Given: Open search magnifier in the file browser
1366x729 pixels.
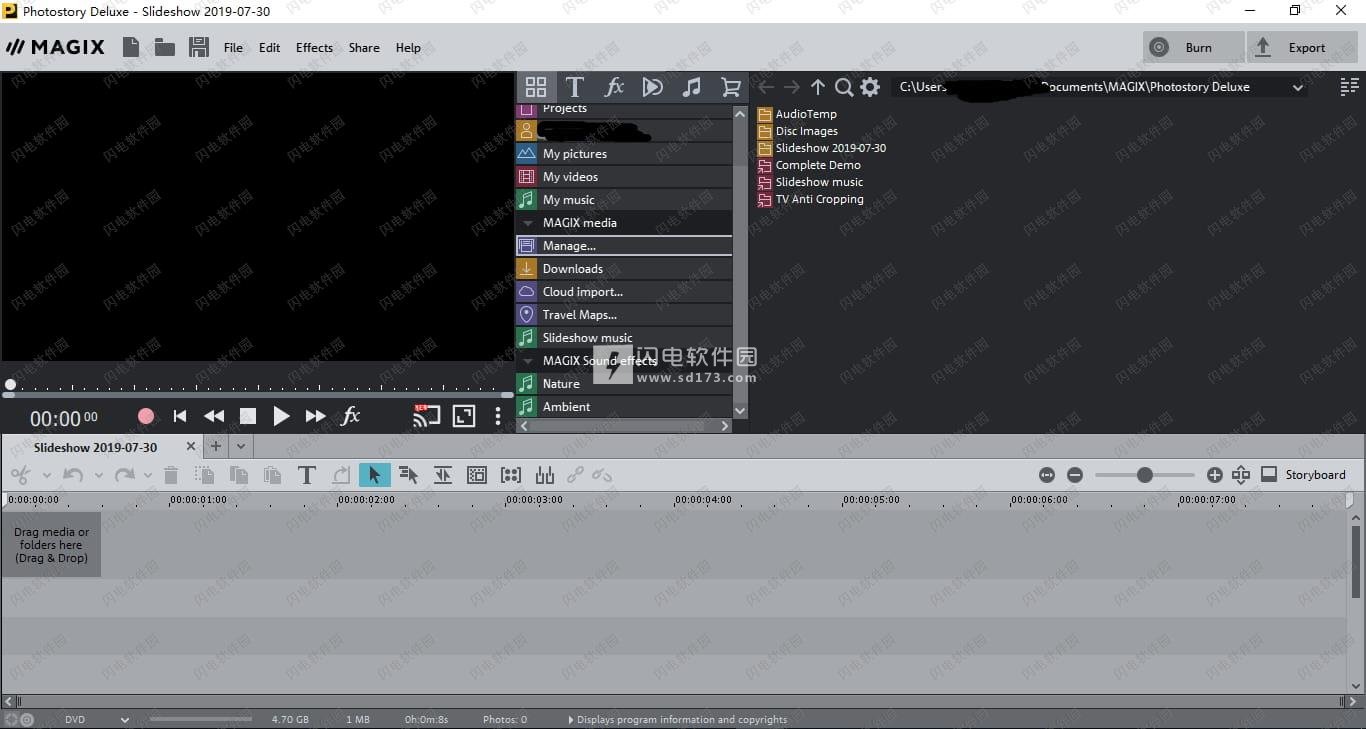Looking at the screenshot, I should click(844, 87).
